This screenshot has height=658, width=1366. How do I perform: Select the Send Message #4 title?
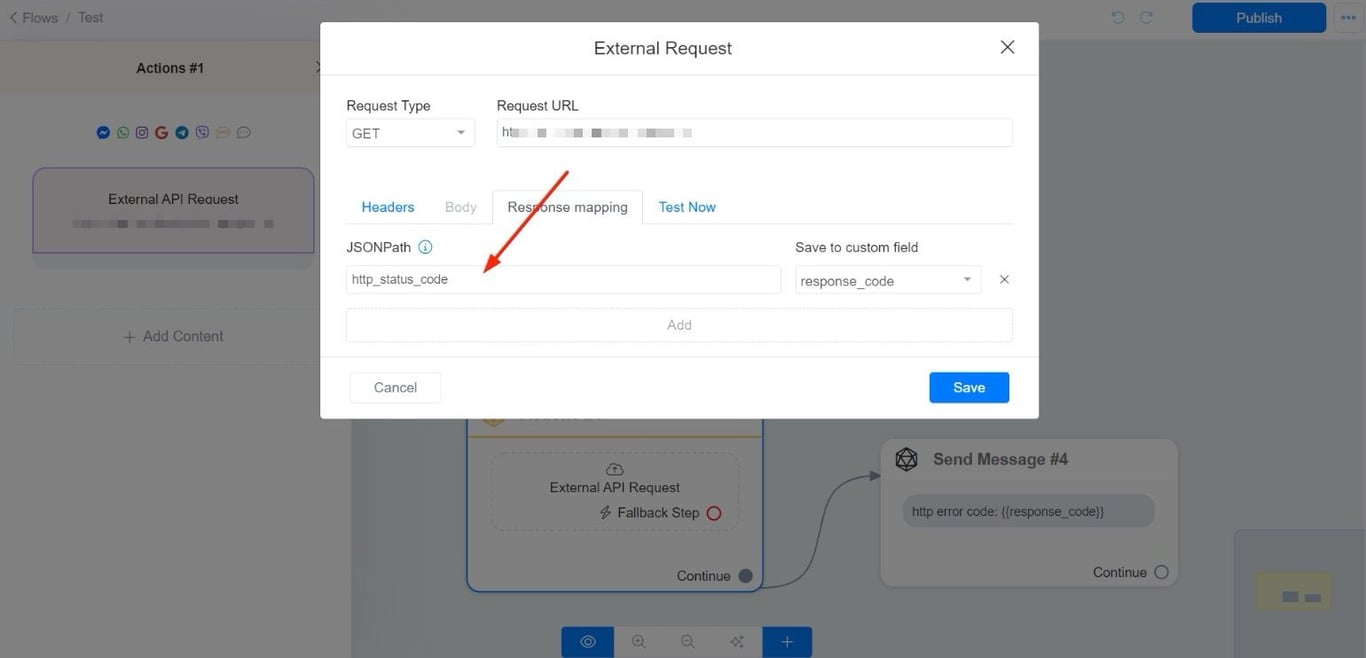[1000, 459]
